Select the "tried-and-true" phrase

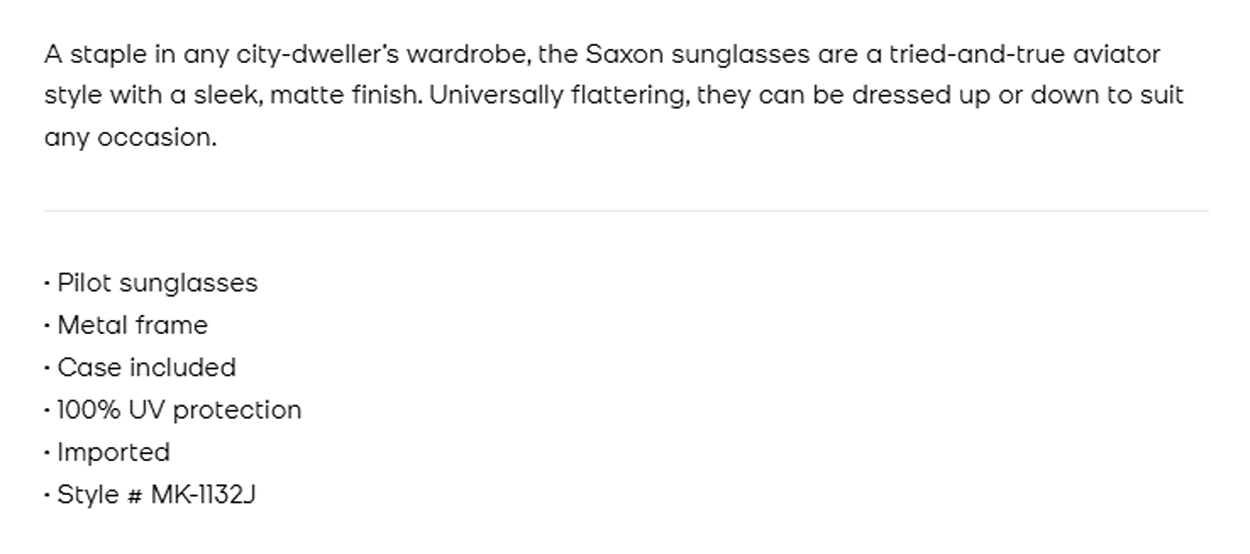click(x=972, y=54)
